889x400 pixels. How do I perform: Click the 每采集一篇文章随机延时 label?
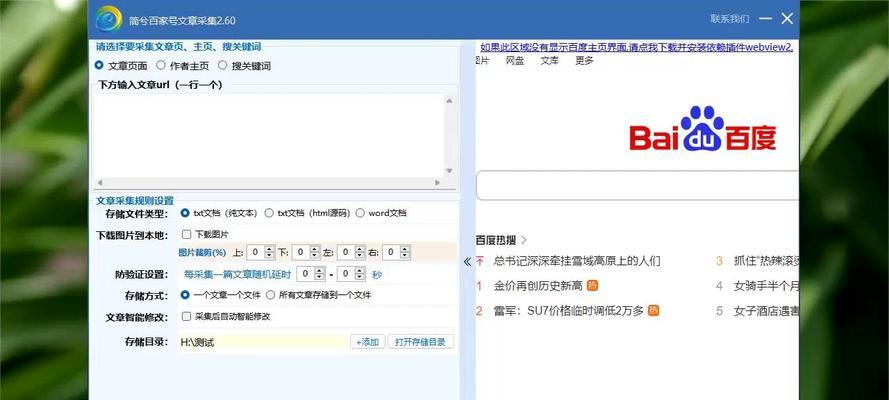(x=237, y=274)
